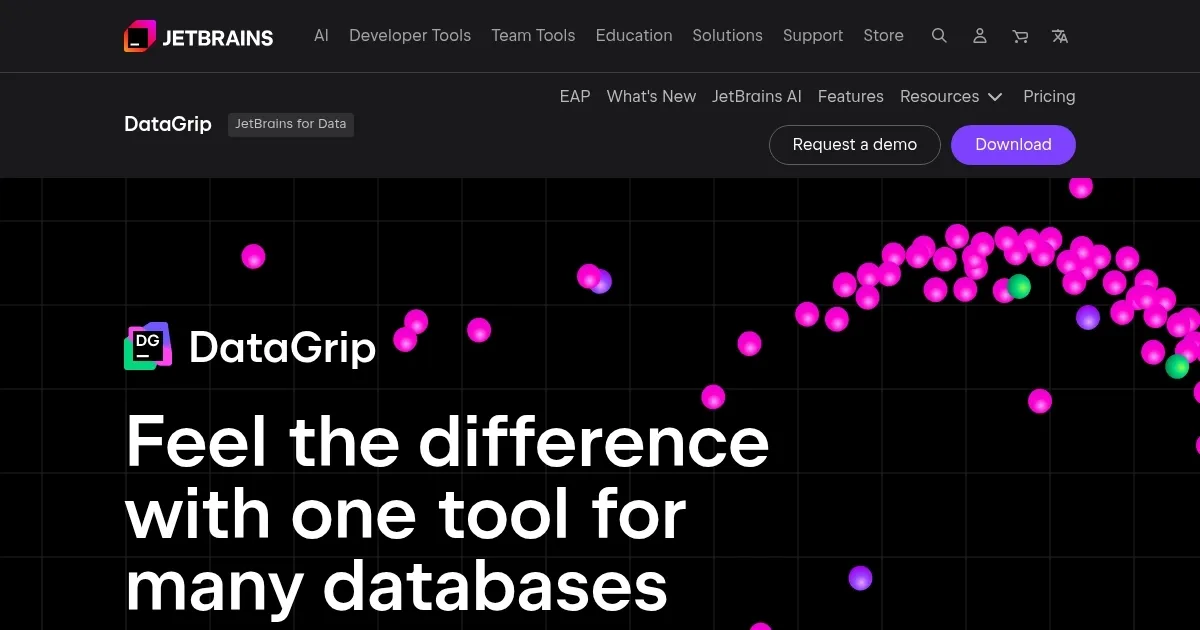Open the Pricing page
The width and height of the screenshot is (1200, 630).
click(1049, 96)
